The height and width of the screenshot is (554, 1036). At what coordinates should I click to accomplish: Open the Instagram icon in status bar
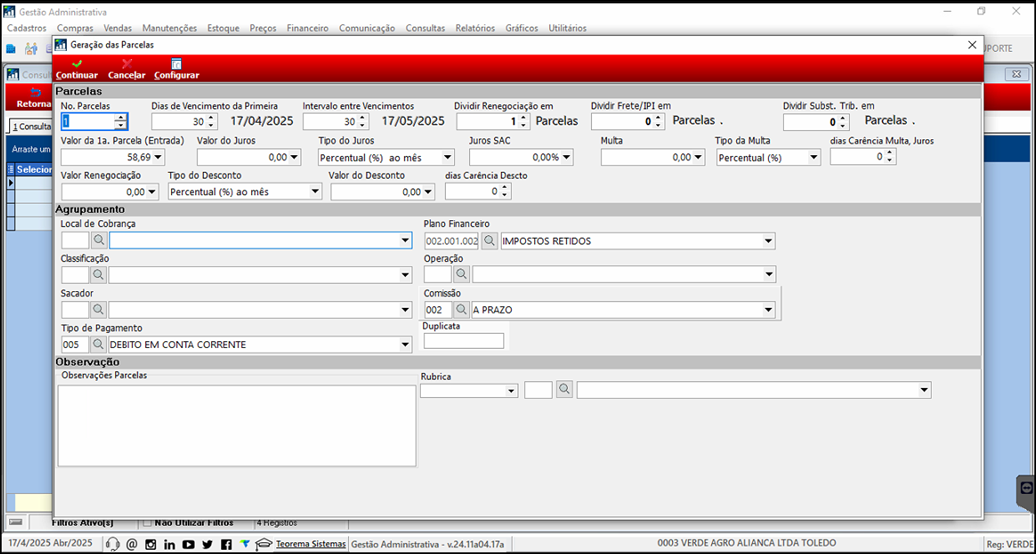150,544
